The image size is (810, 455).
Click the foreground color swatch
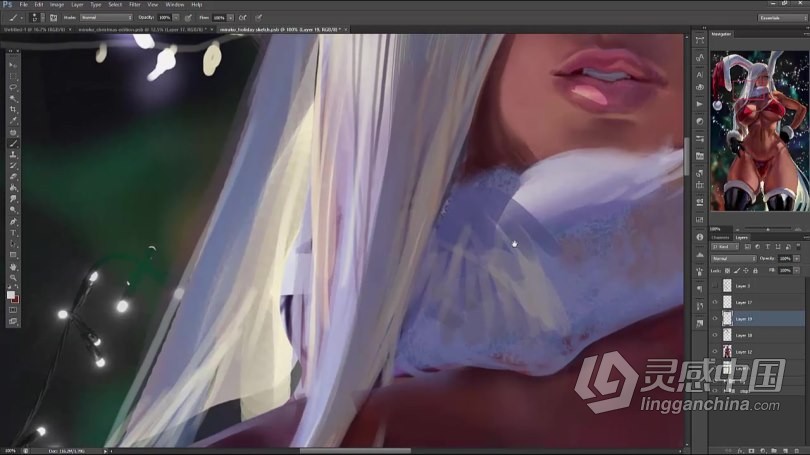tap(10, 295)
